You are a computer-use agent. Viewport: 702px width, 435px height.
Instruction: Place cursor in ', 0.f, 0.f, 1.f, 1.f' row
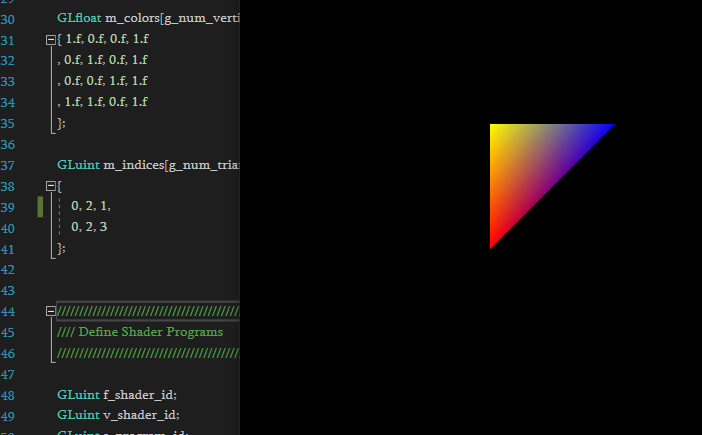click(x=103, y=81)
